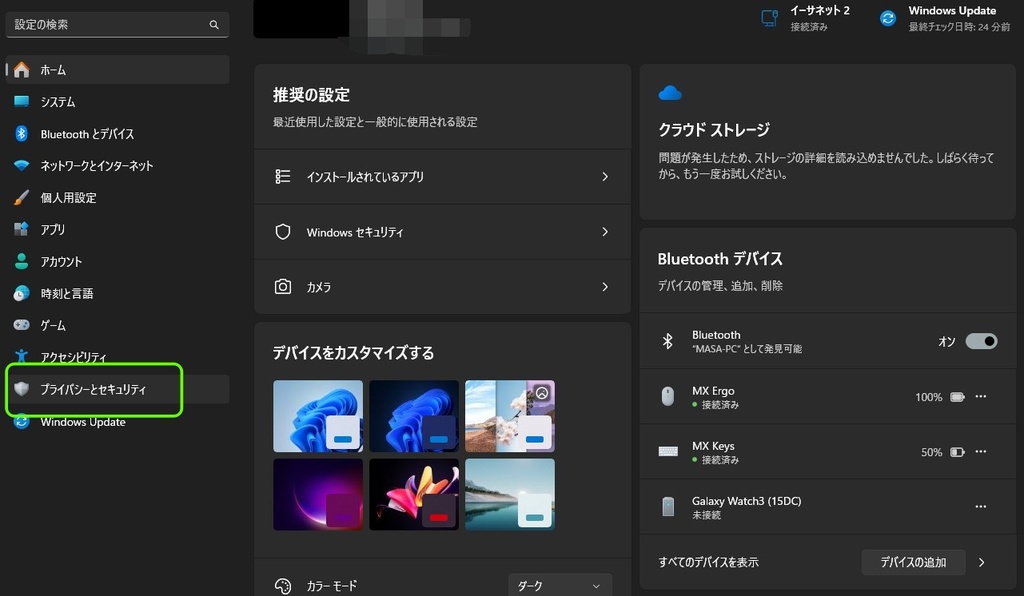Click the プライバシーとセキュリティ shield icon
This screenshot has height=596, width=1024.
[x=22, y=389]
